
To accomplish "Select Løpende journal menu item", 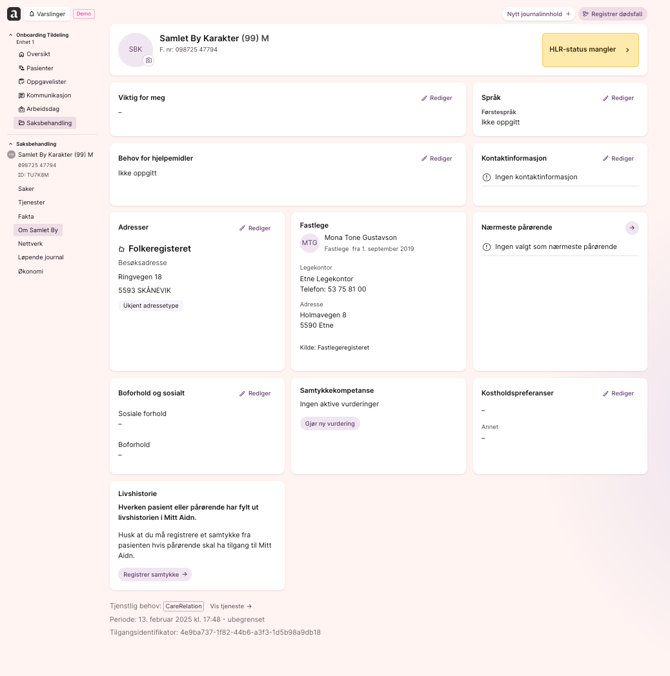I will click(41, 257).
